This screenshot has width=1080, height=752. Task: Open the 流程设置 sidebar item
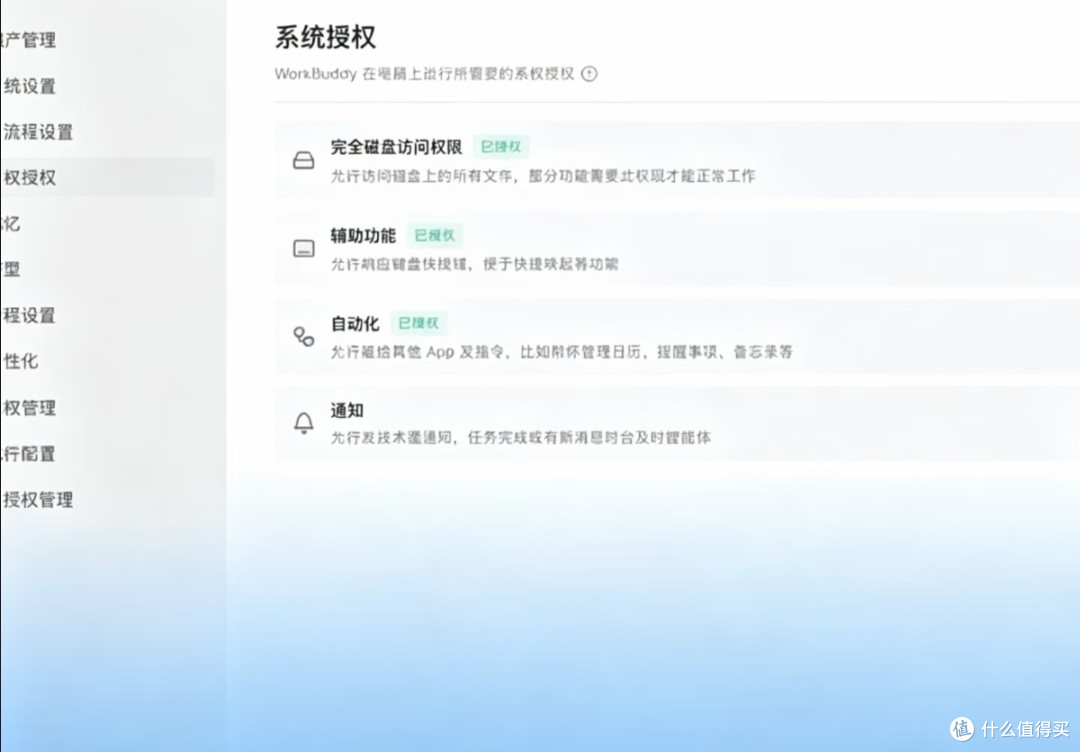[x=38, y=132]
